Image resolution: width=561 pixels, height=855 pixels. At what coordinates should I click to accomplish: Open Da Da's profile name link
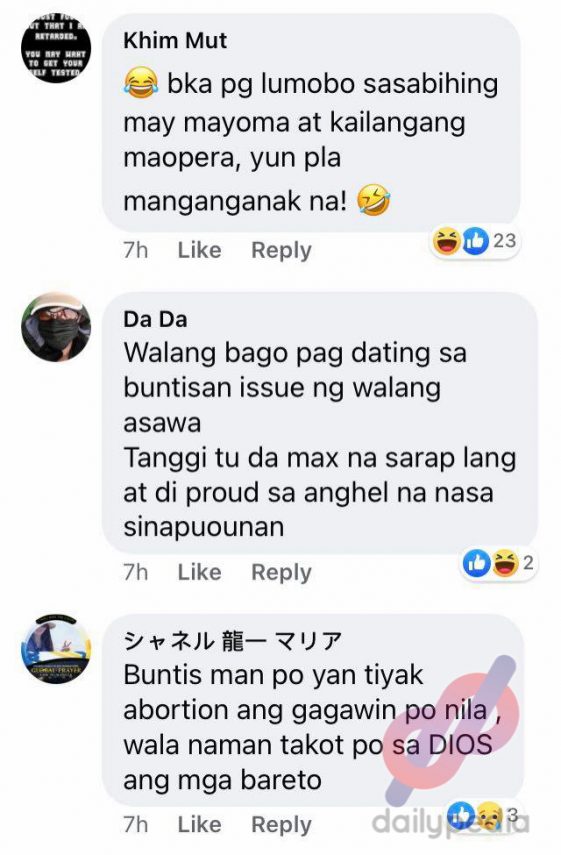click(x=155, y=320)
